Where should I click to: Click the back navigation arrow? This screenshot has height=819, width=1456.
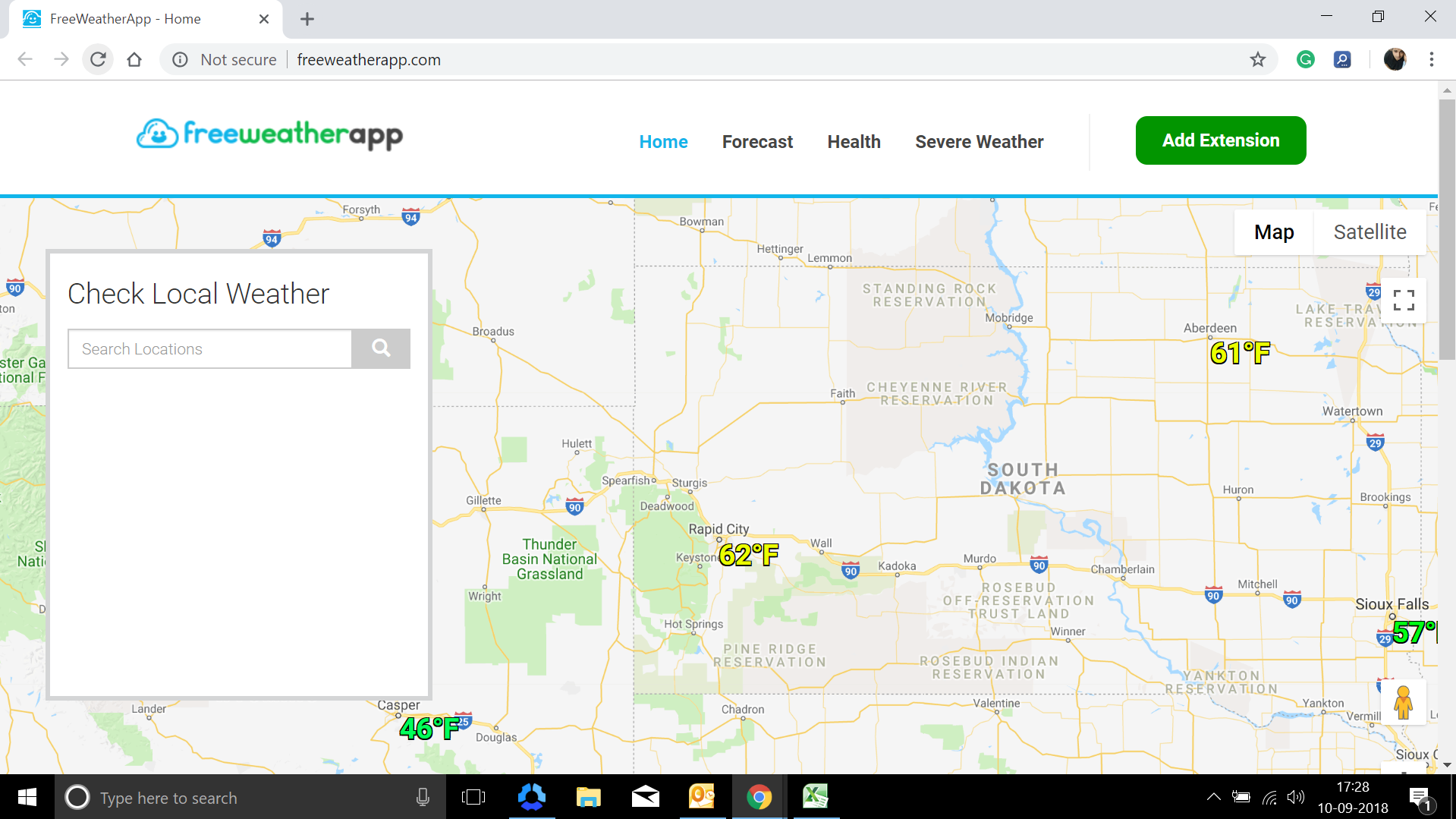[25, 59]
